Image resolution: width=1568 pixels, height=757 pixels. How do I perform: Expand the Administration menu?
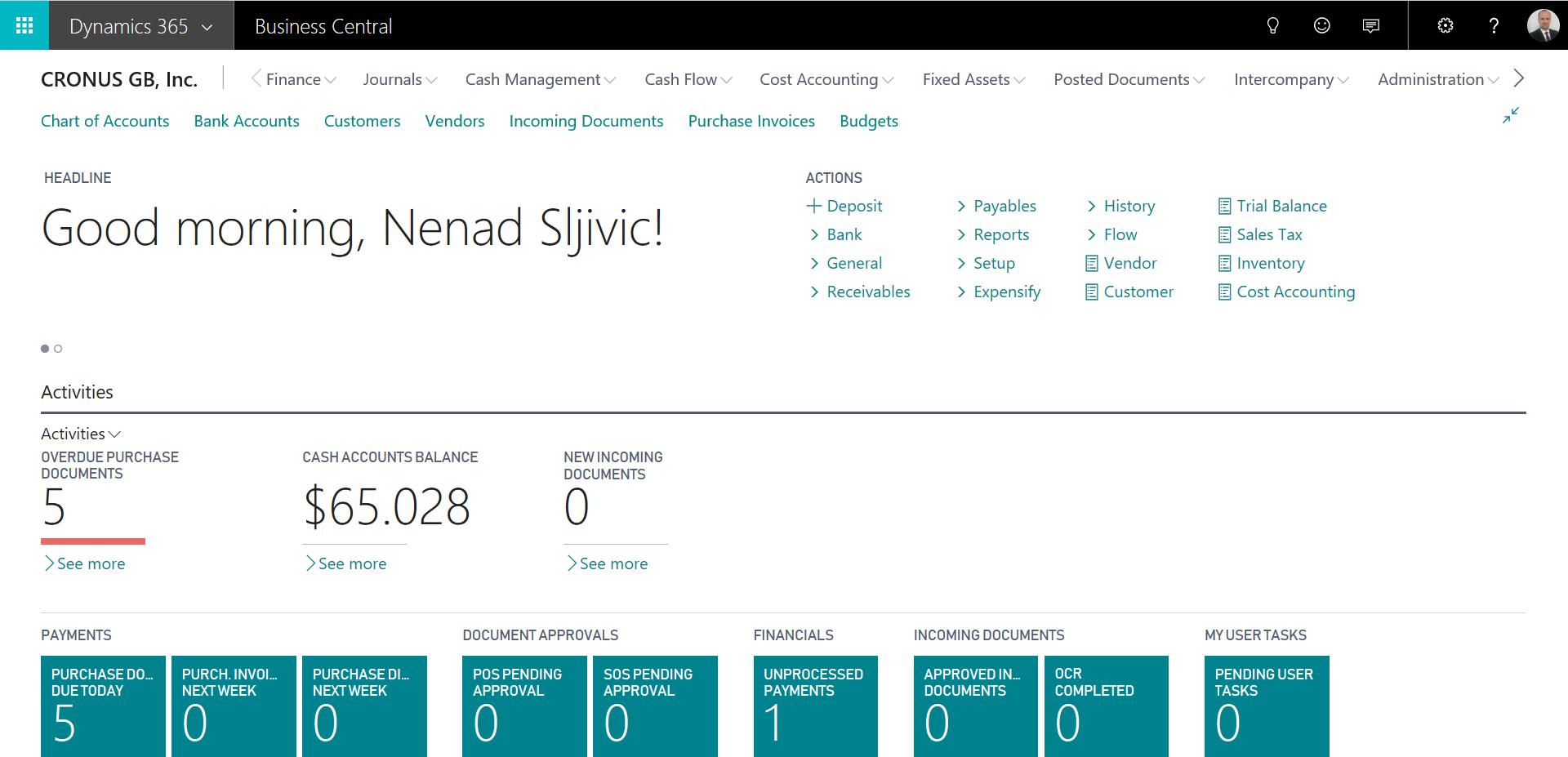tap(1438, 79)
